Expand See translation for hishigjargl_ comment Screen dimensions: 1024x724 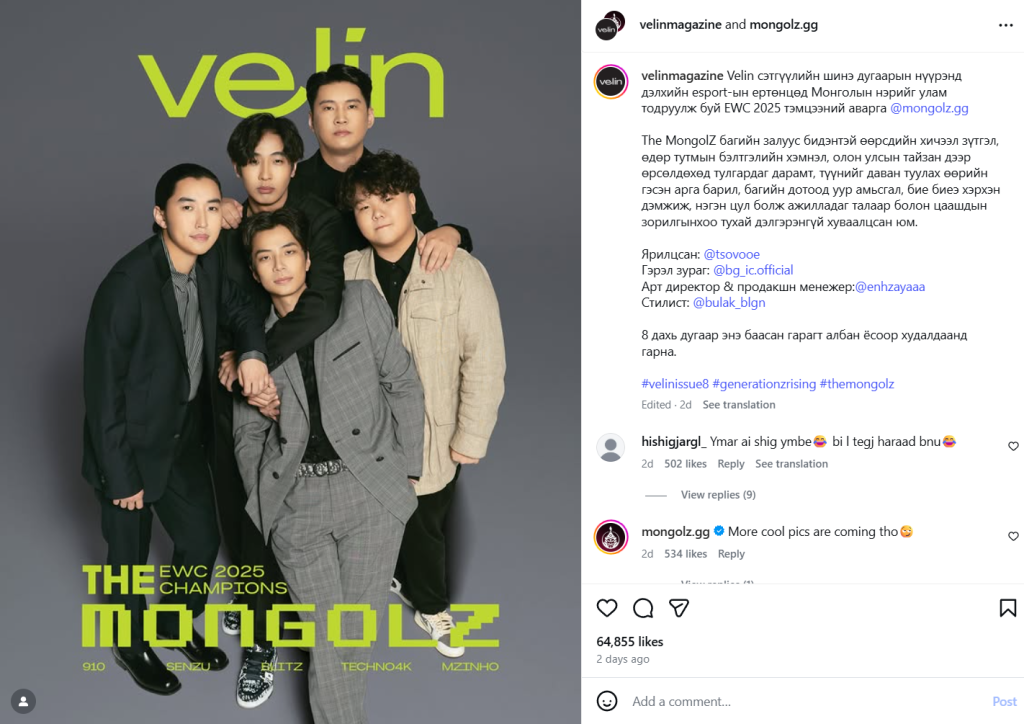coord(791,464)
